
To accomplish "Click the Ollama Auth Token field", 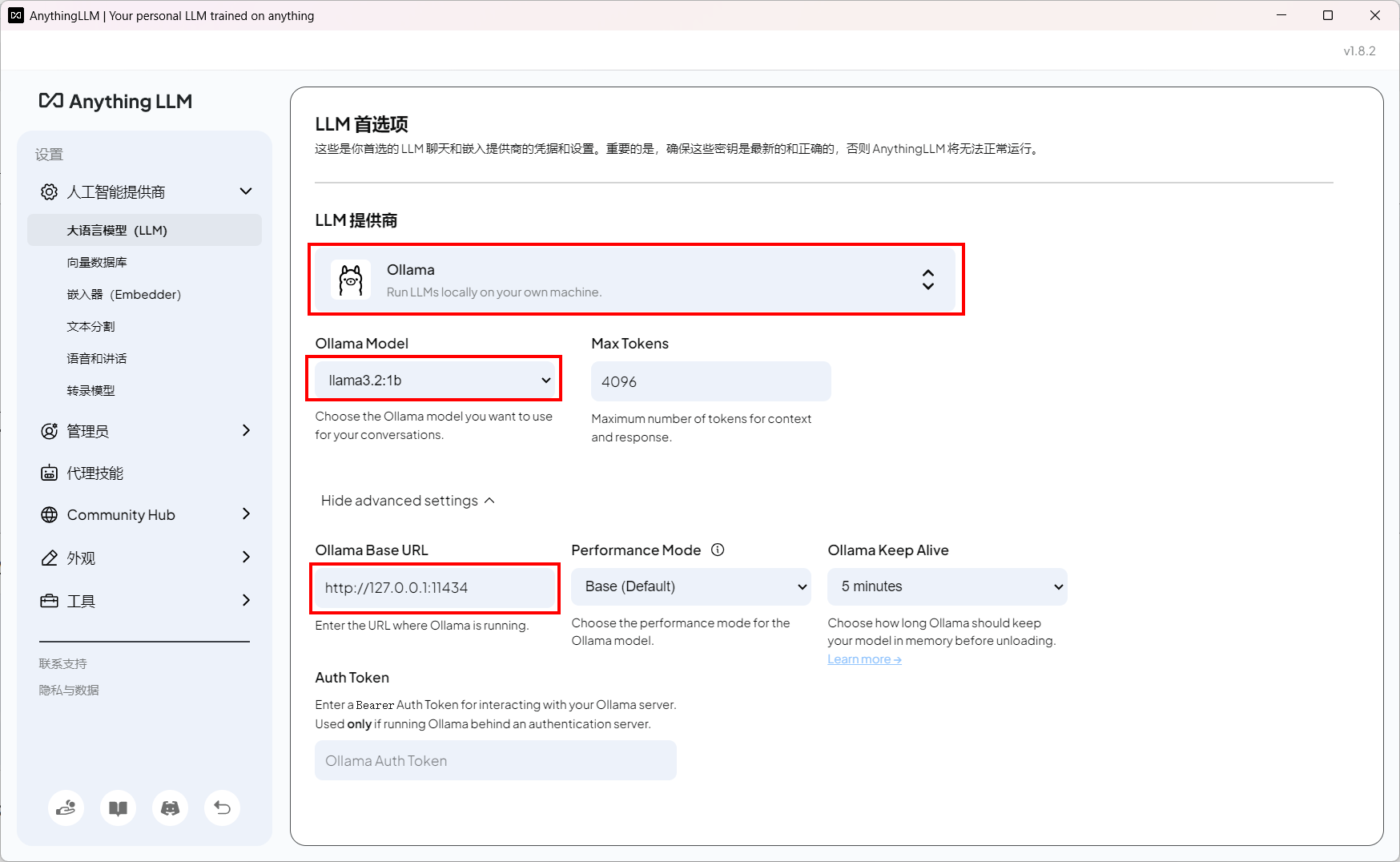I will [496, 760].
